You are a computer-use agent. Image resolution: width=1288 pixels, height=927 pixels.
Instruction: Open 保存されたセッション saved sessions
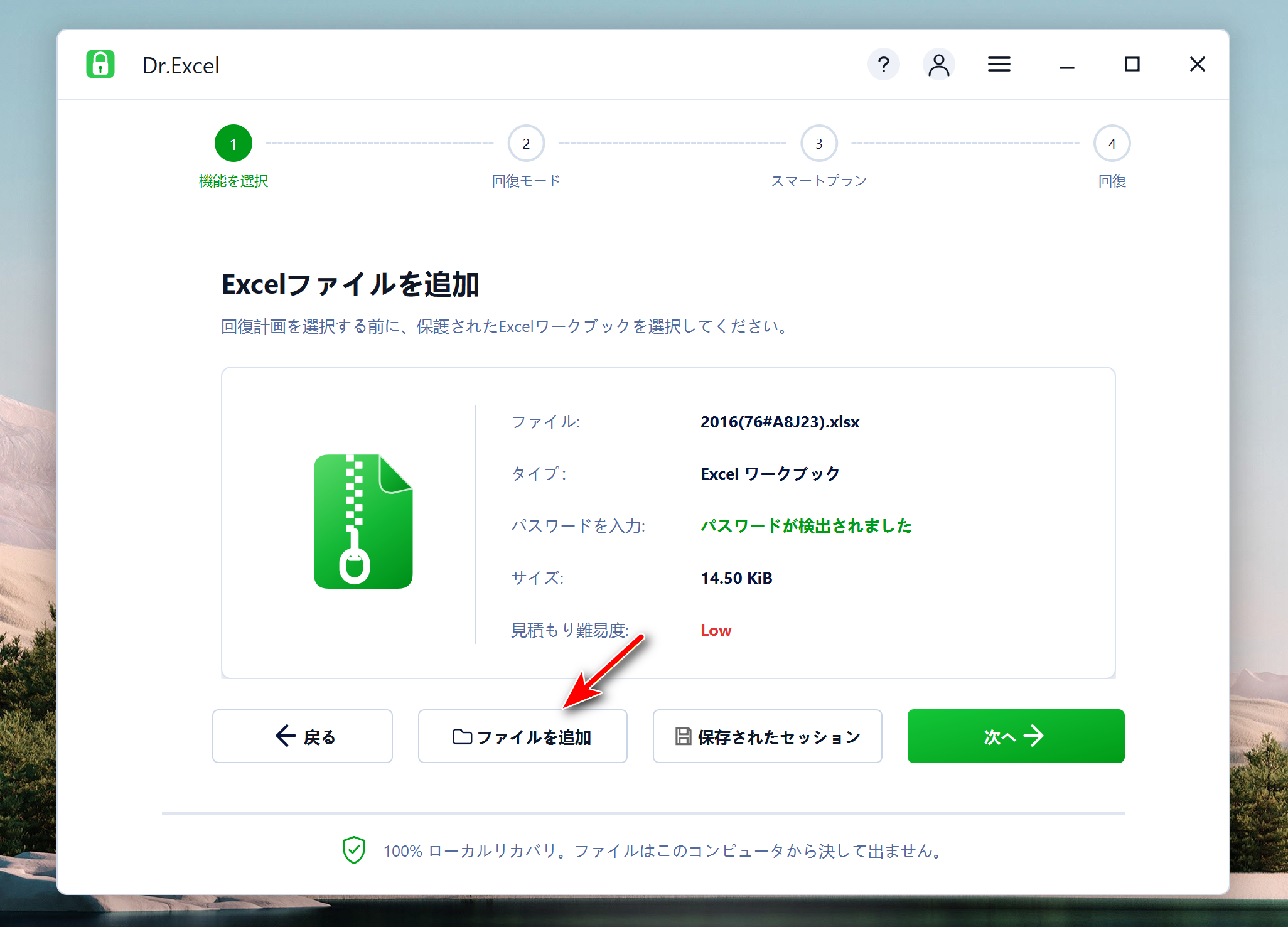click(x=767, y=736)
